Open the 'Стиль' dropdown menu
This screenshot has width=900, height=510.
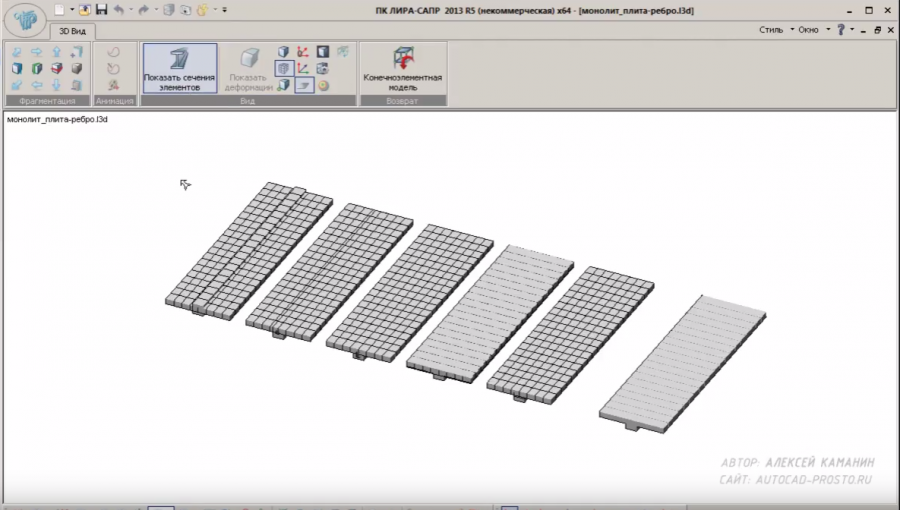[x=775, y=30]
